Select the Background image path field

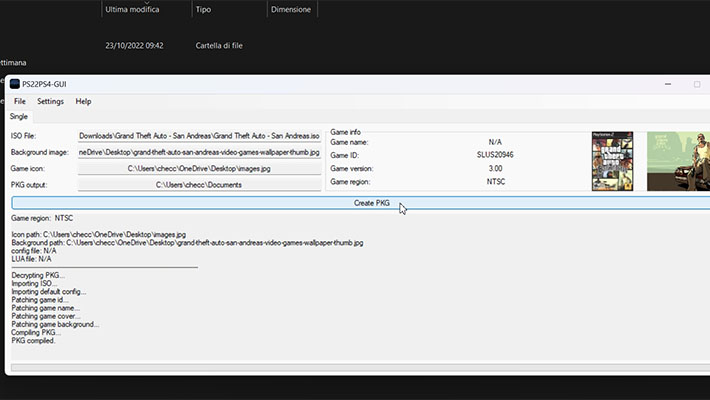[x=199, y=152]
